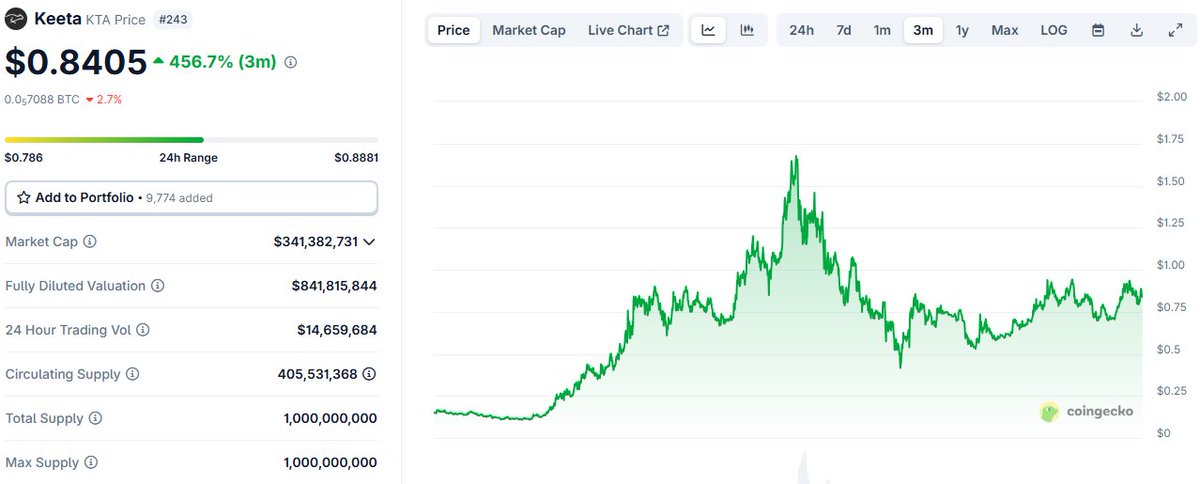Show 24 Hour Trading Vol info icon
Image resolution: width=1200 pixels, height=484 pixels.
143,330
